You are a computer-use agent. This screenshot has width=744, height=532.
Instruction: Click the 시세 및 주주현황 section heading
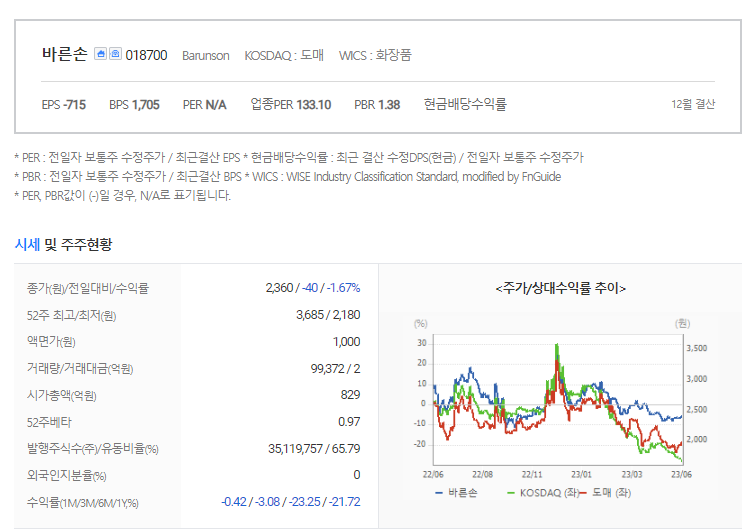click(64, 244)
